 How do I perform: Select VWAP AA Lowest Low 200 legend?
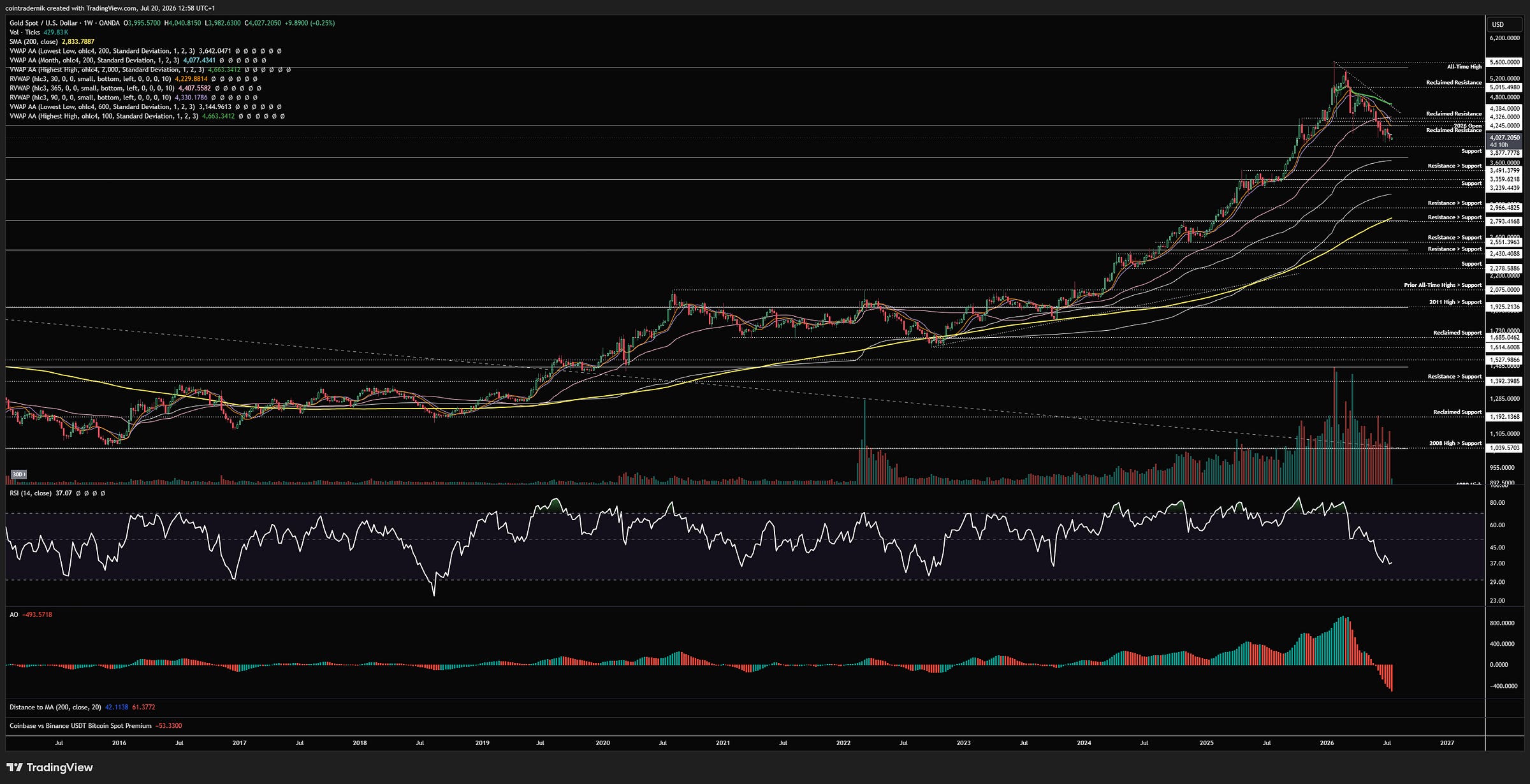(x=145, y=51)
